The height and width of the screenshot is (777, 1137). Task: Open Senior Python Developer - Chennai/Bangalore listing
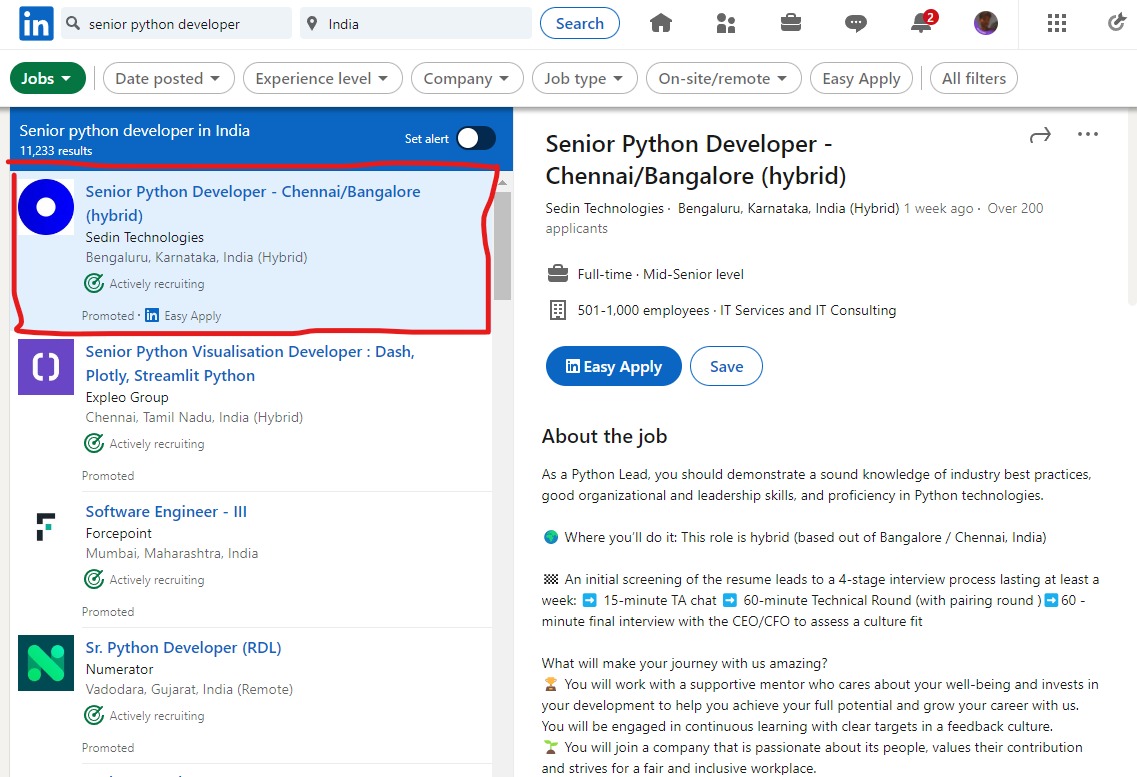(x=253, y=203)
